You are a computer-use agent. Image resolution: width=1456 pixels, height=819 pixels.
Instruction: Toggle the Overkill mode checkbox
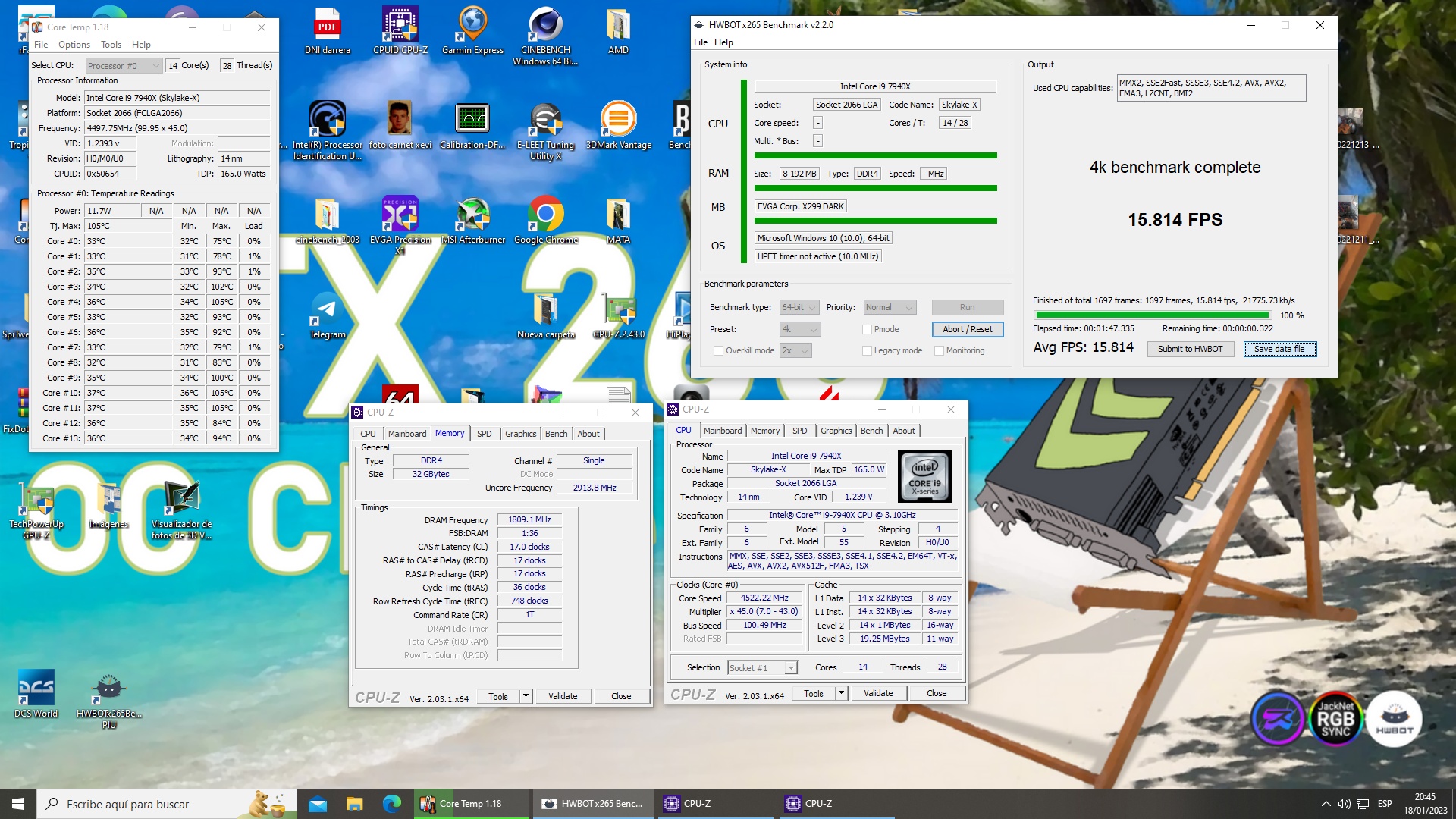pyautogui.click(x=718, y=350)
